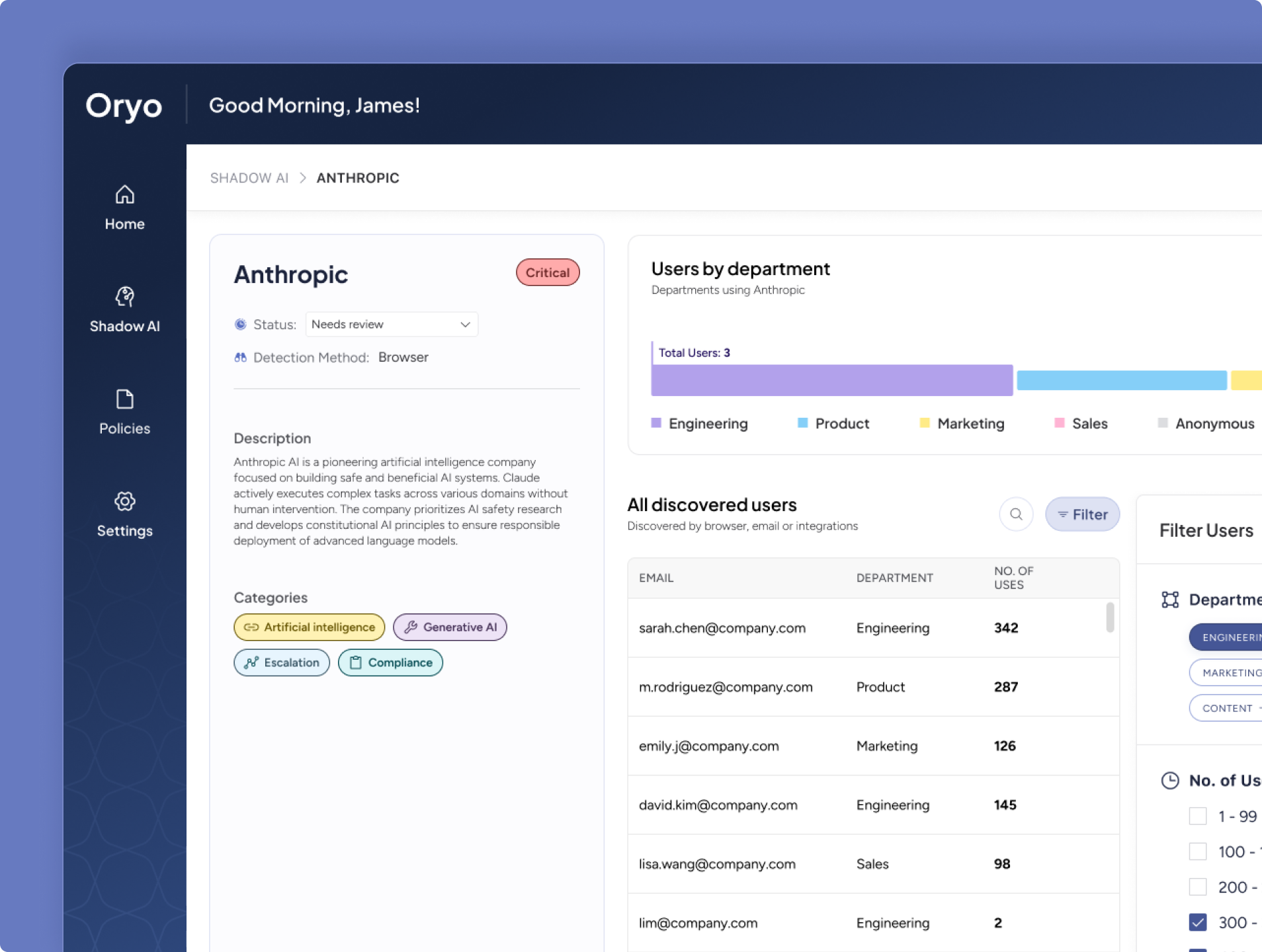Image resolution: width=1262 pixels, height=952 pixels.
Task: Sort by the NO. OF USES column header
Action: tap(1014, 578)
